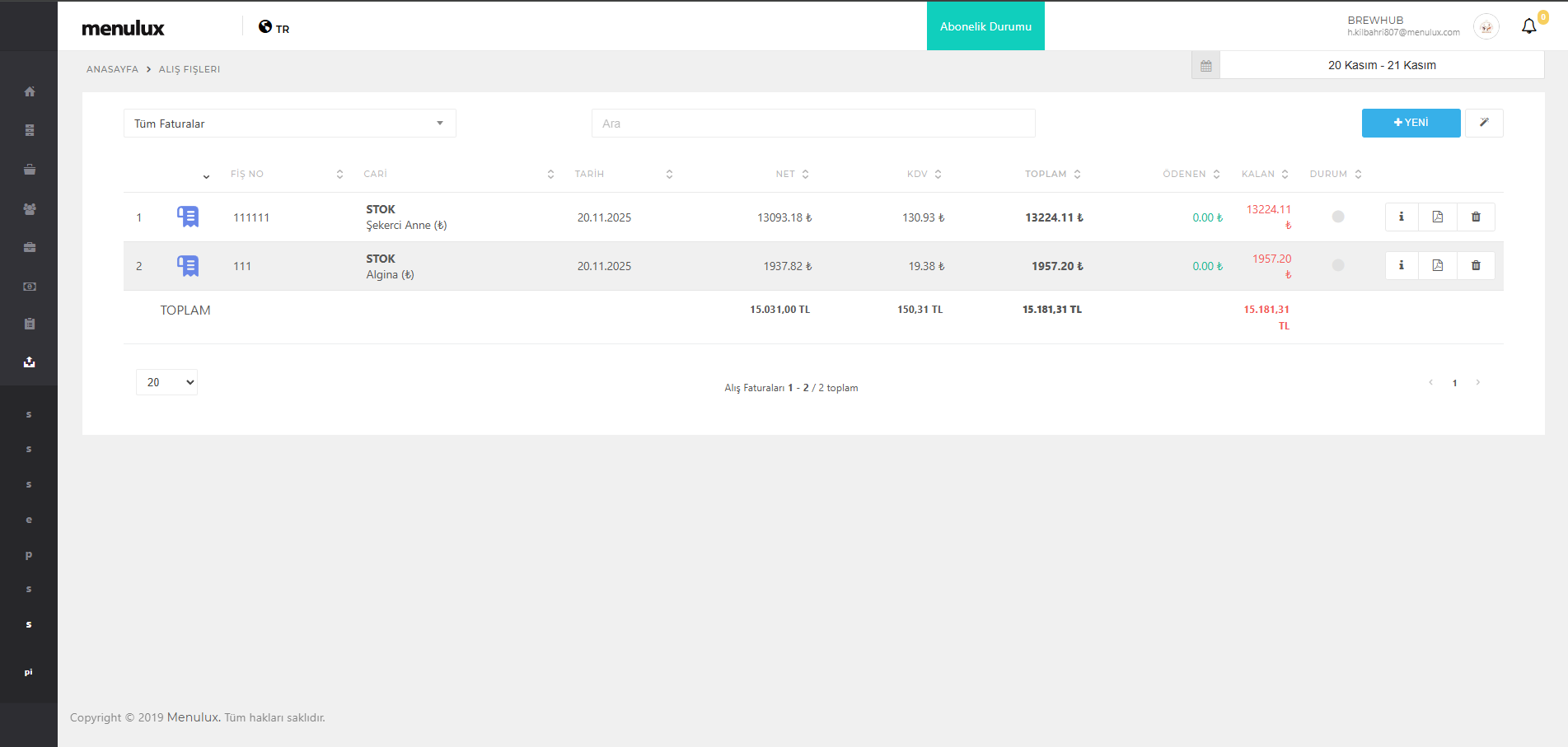Open receipt icon for invoice 111
The width and height of the screenshot is (1568, 747).
pos(188,266)
